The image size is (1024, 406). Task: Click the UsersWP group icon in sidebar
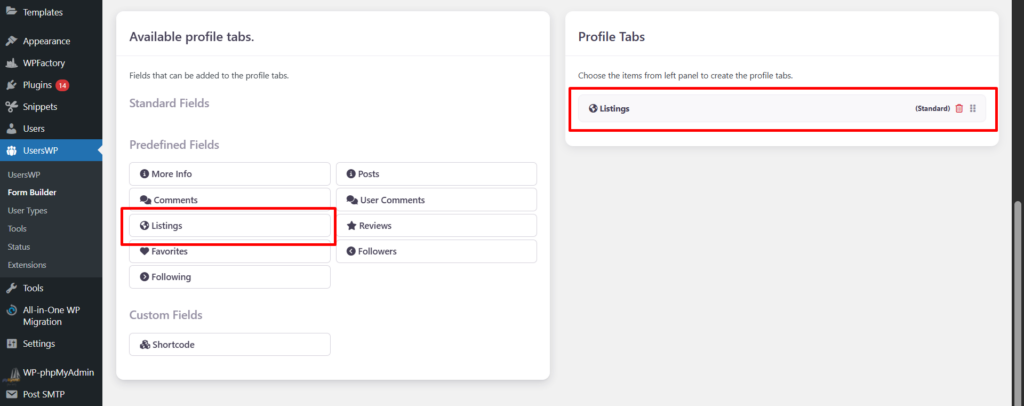point(11,151)
